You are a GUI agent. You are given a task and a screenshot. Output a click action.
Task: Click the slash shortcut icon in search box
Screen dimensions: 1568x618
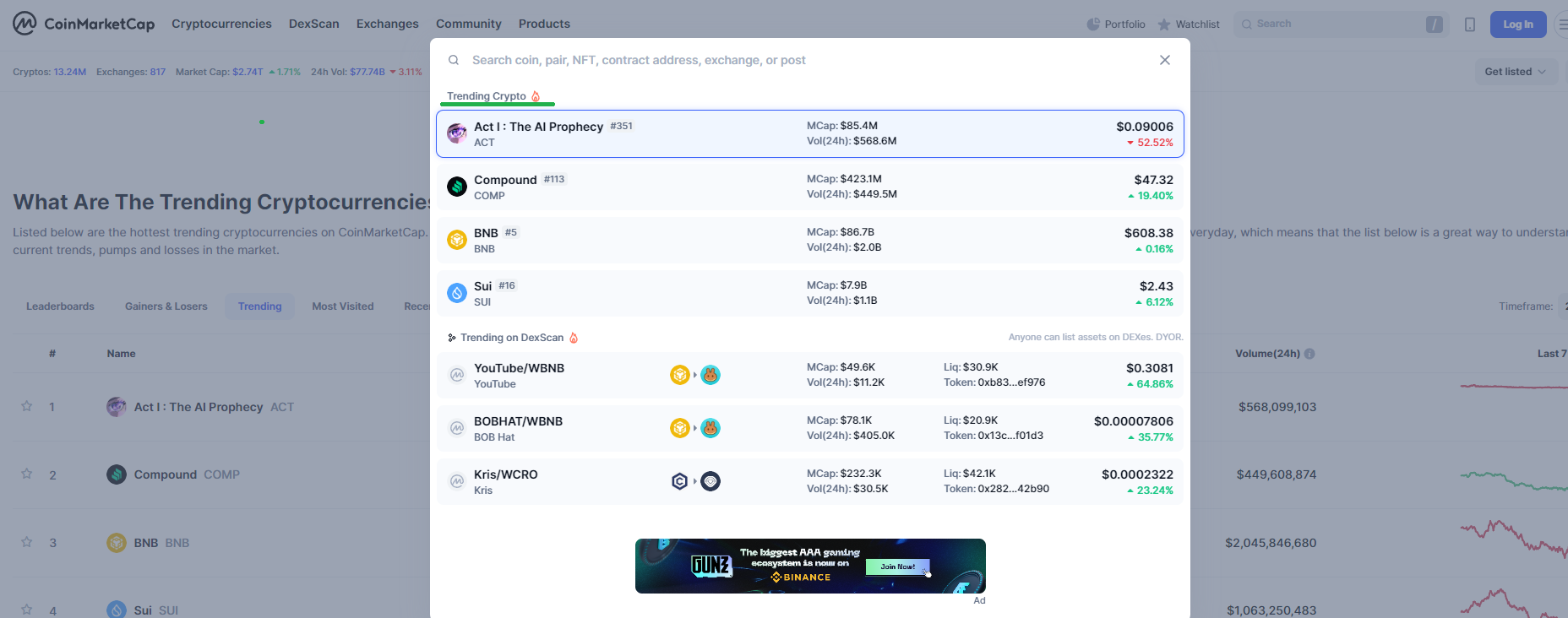(1435, 24)
